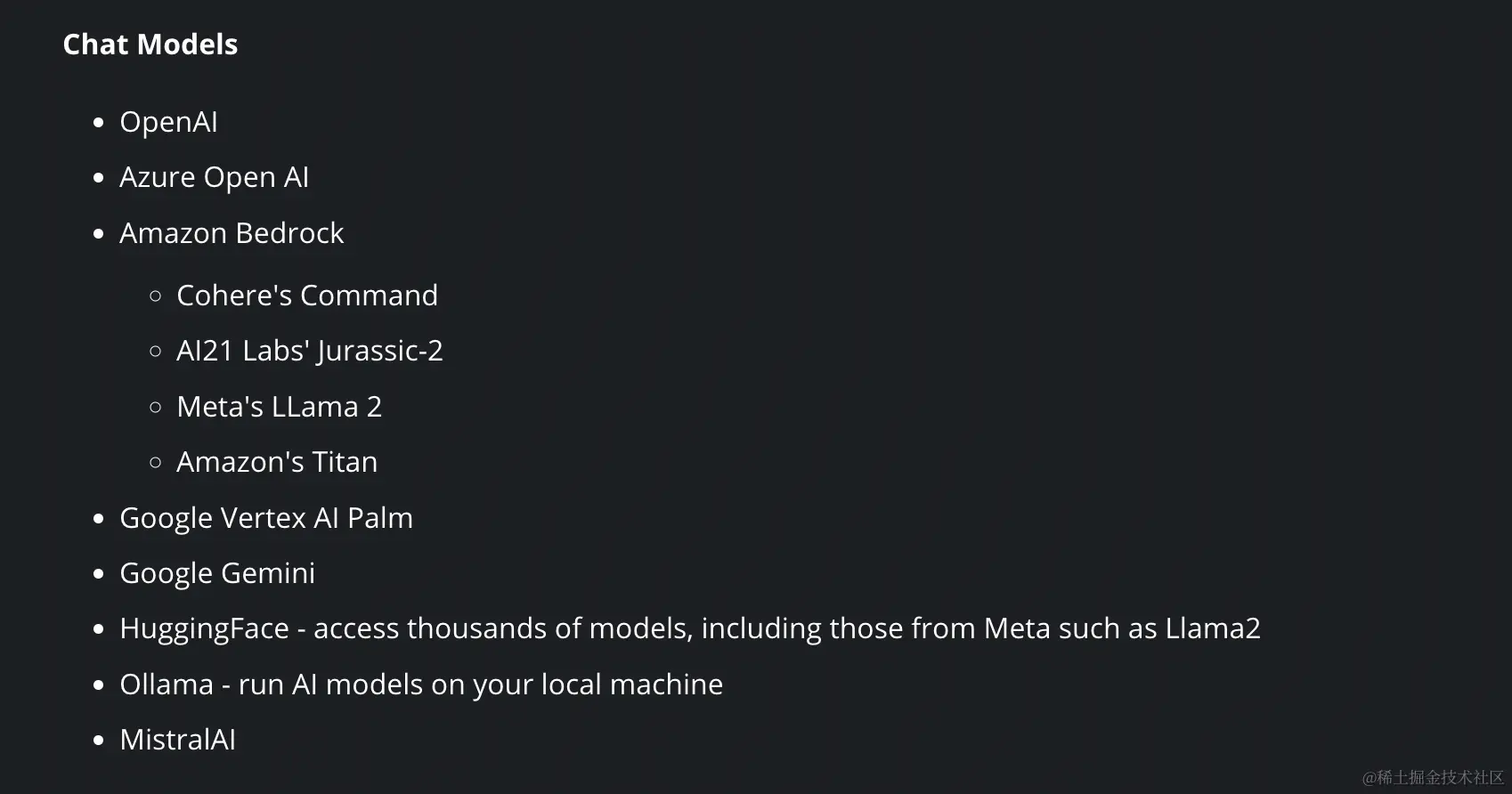Click the bullet beside Amazon Bedrock
The width and height of the screenshot is (1512, 794).
pyautogui.click(x=99, y=234)
